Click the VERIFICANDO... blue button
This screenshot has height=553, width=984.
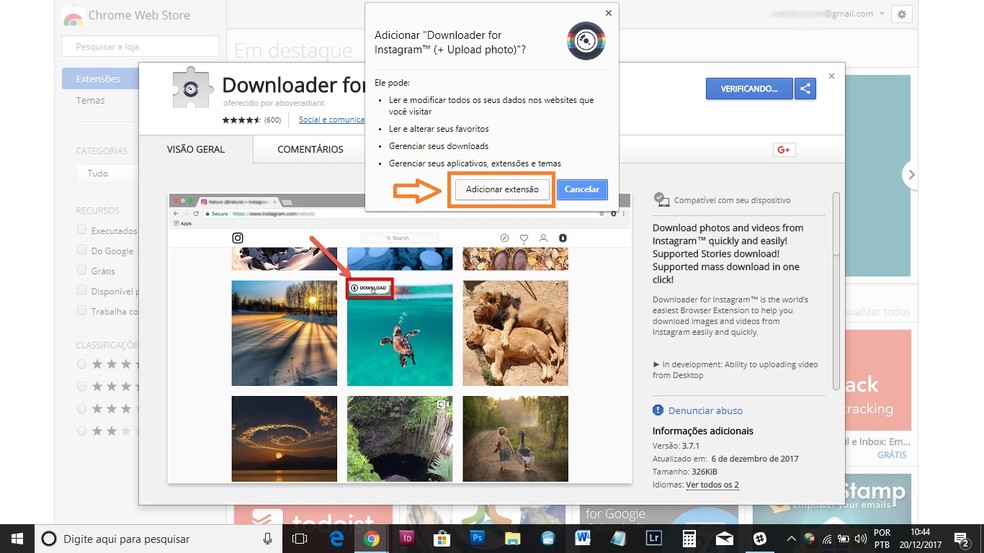749,89
